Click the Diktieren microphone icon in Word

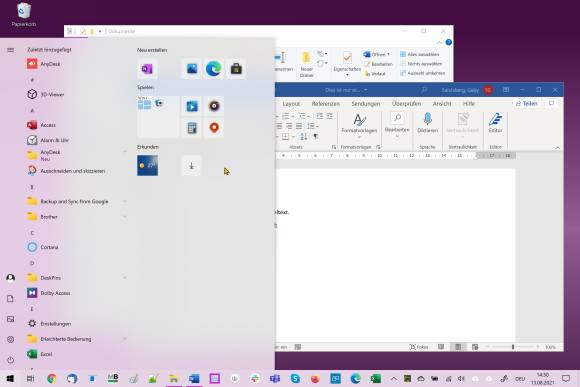coord(428,123)
